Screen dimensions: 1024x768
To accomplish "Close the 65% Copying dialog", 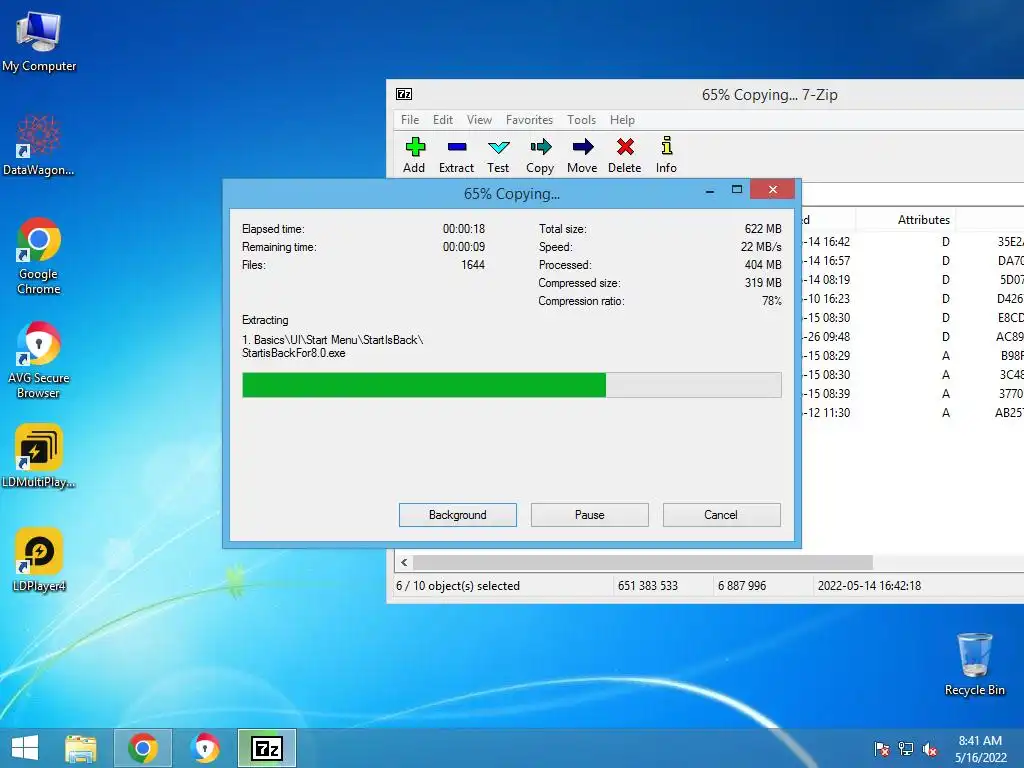I will coord(773,189).
